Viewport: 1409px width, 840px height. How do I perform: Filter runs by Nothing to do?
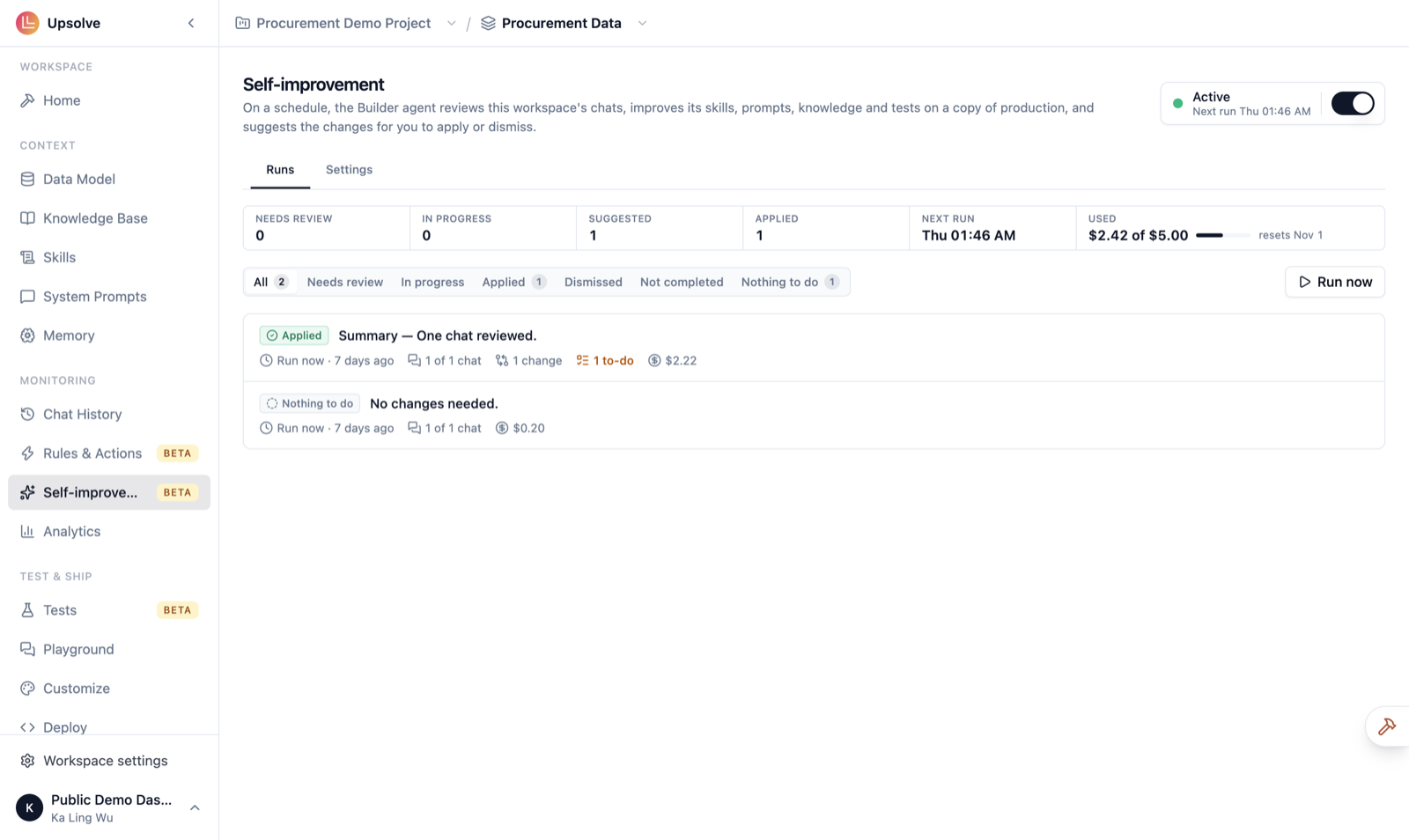click(x=790, y=282)
